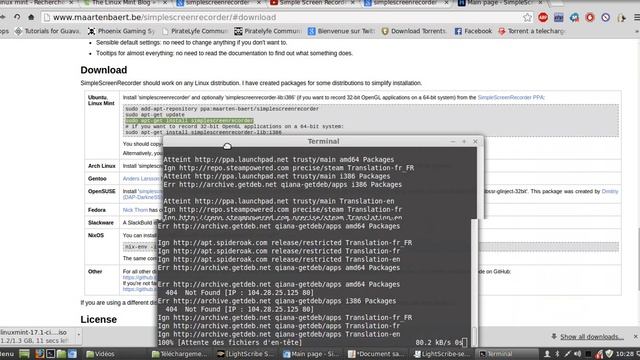
Task: Click the OpenSUSE row label
Action: click(x=102, y=191)
